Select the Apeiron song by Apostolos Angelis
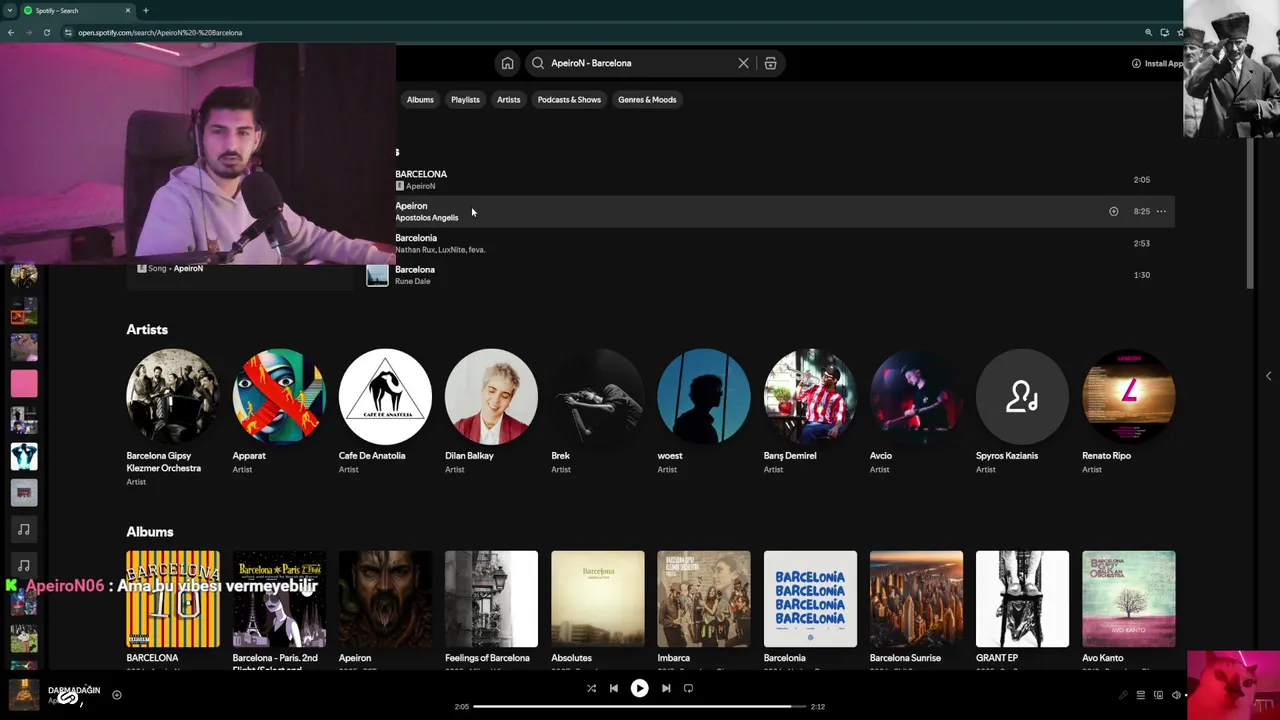This screenshot has width=1280, height=720. (770, 211)
